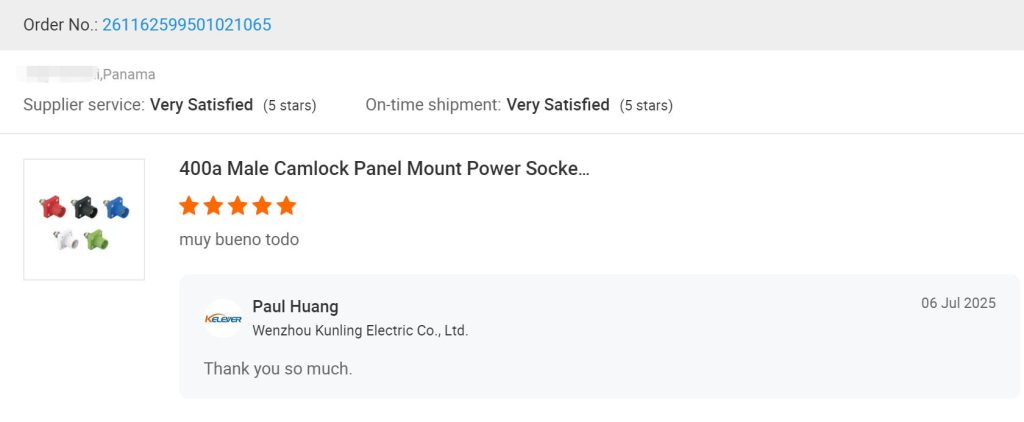Click the third orange rating star

click(x=238, y=206)
